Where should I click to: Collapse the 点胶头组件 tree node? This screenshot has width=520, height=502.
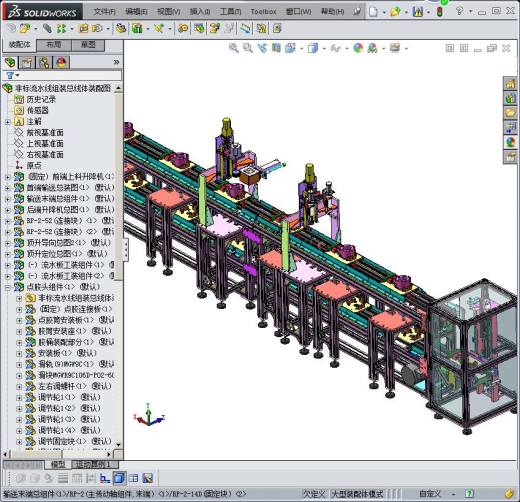pyautogui.click(x=7, y=287)
